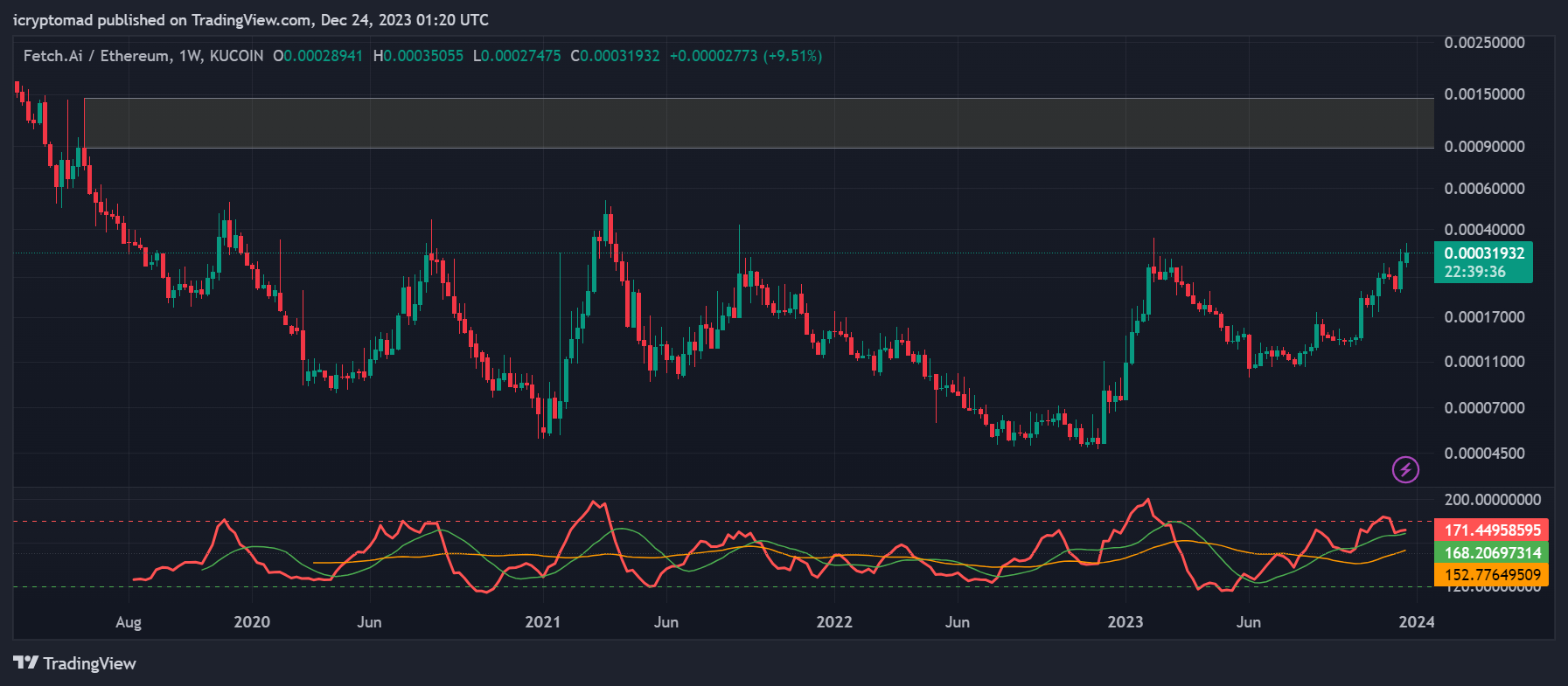Click the TradingView logo at bottom left
1568x686 pixels.
75,663
